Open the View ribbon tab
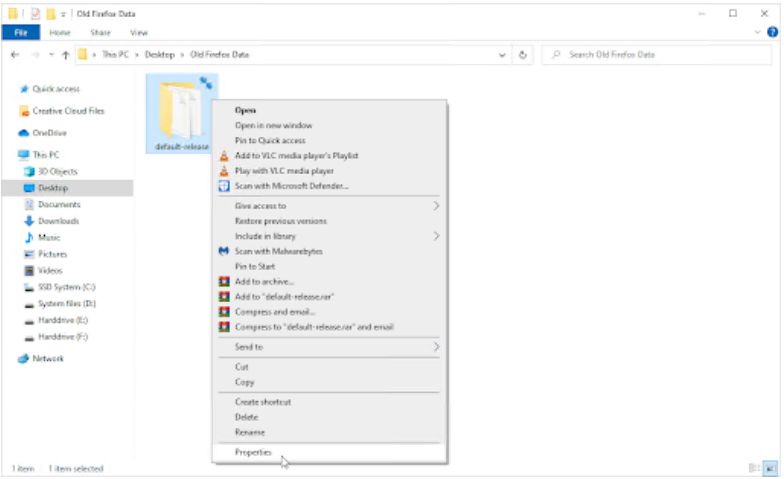This screenshot has height=479, width=784. click(138, 32)
